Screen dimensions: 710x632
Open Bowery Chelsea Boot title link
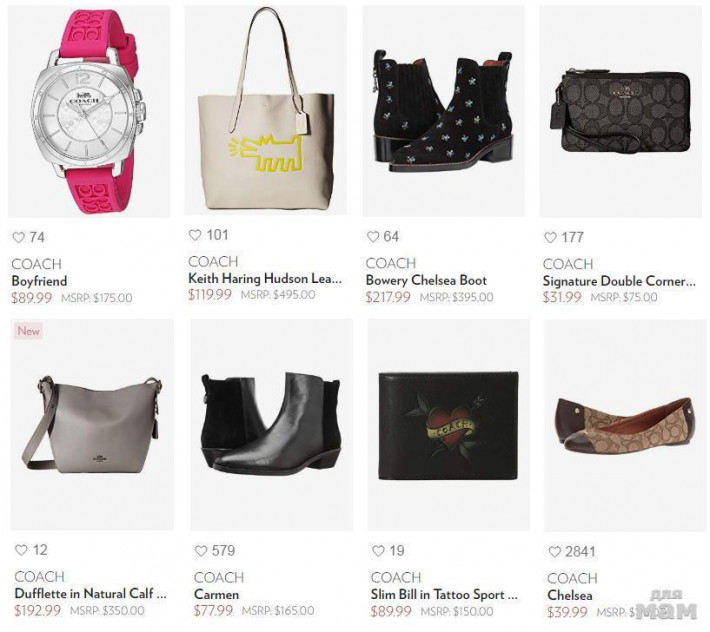426,280
